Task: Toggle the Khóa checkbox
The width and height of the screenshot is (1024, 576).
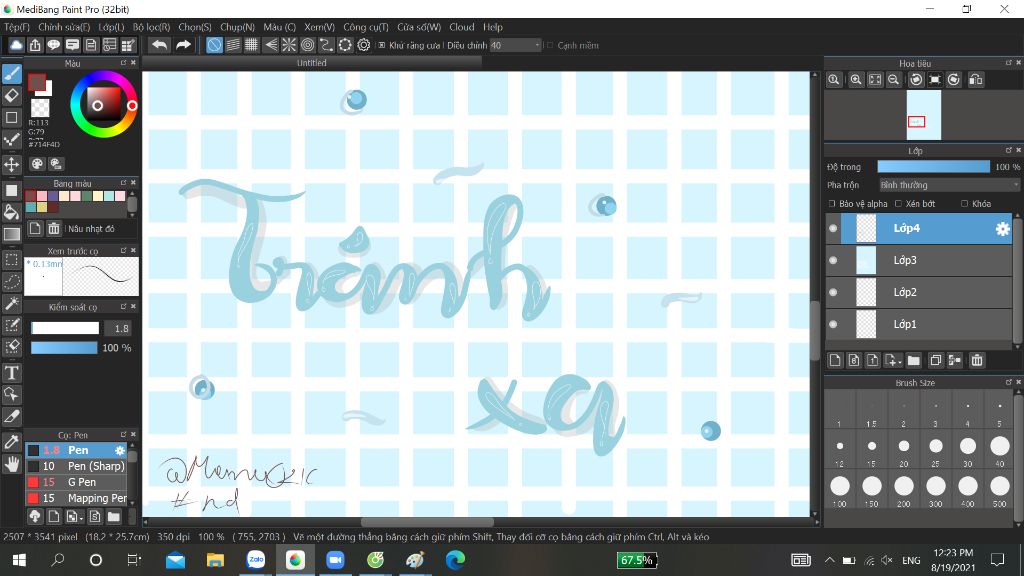Action: point(965,204)
